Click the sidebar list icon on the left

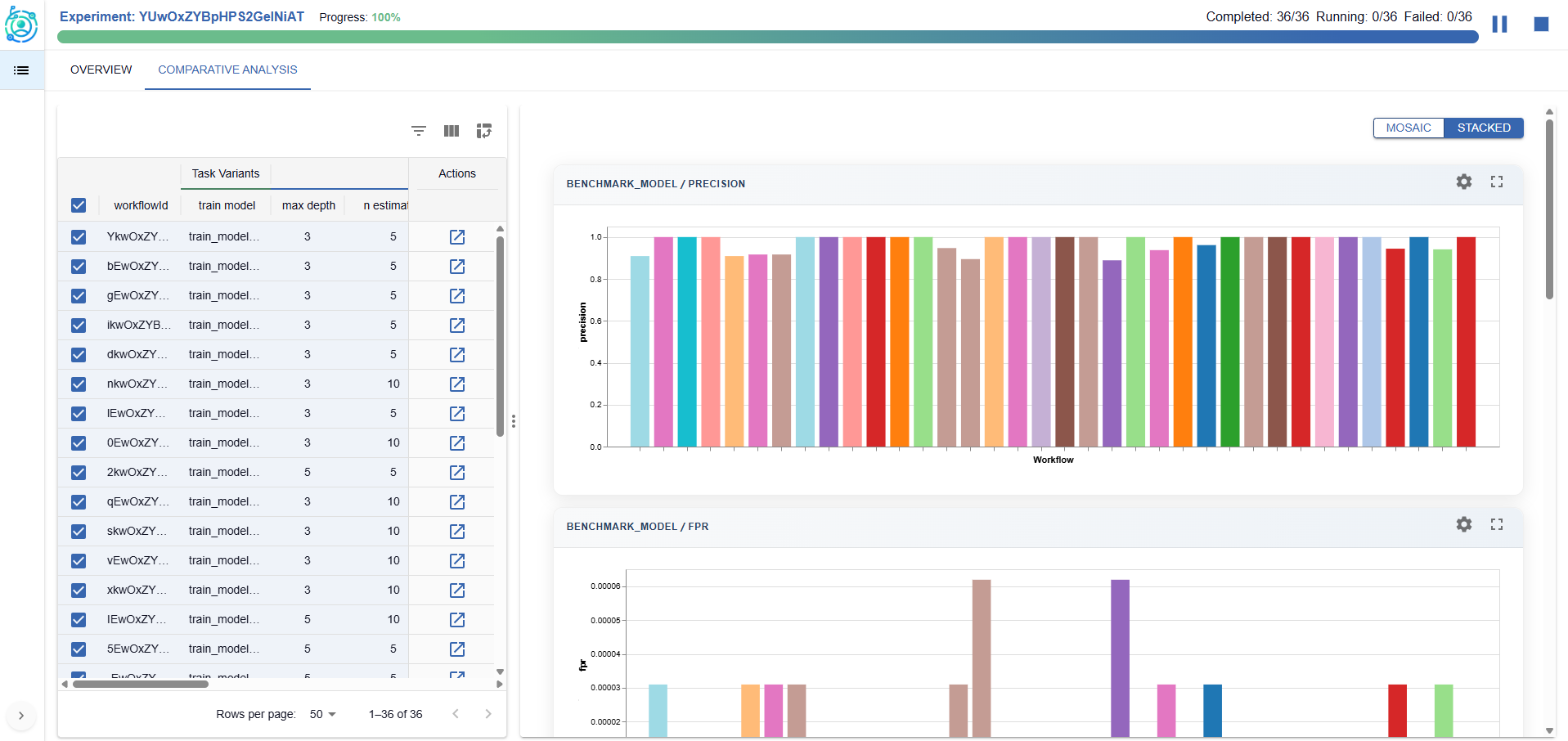tap(21, 70)
